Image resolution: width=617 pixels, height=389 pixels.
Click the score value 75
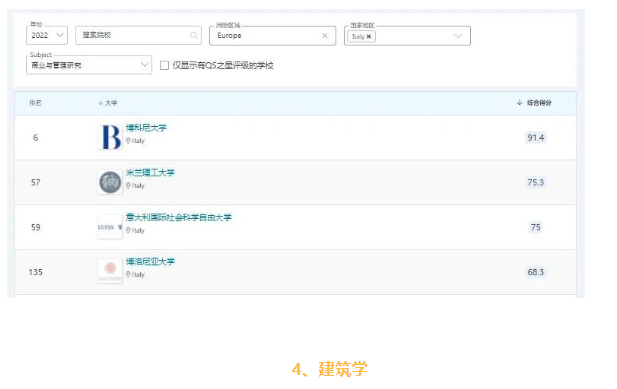(536, 227)
